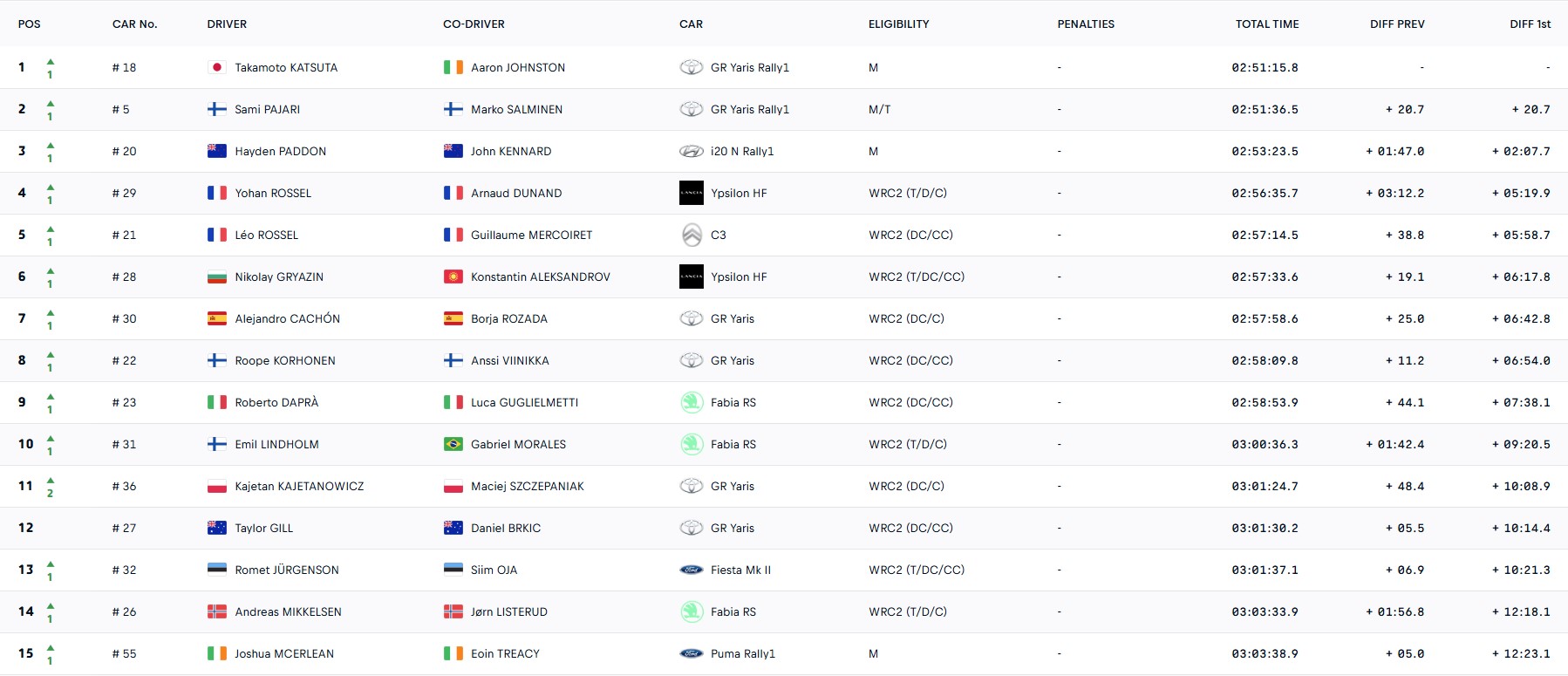Click the DIFF 1st column header

point(1530,24)
